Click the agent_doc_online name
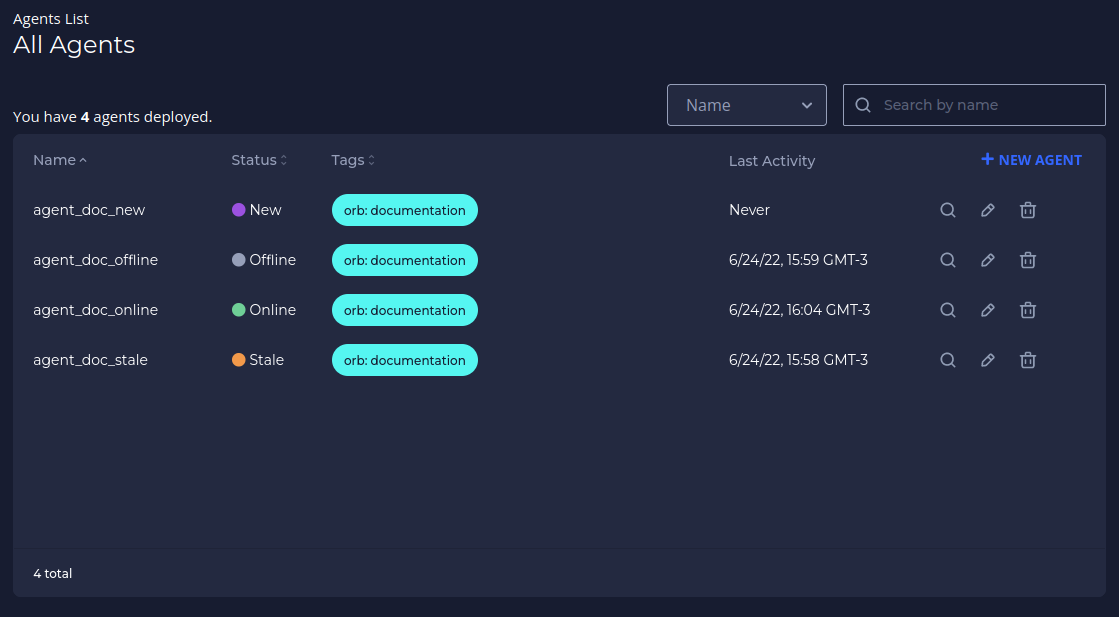Image resolution: width=1119 pixels, height=617 pixels. click(x=96, y=310)
